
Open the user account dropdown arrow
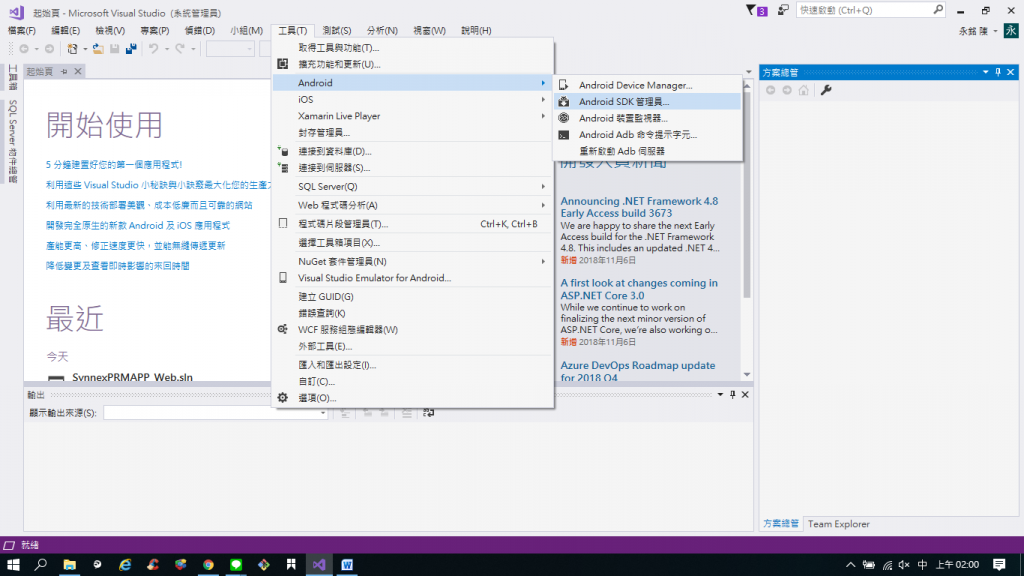point(995,31)
